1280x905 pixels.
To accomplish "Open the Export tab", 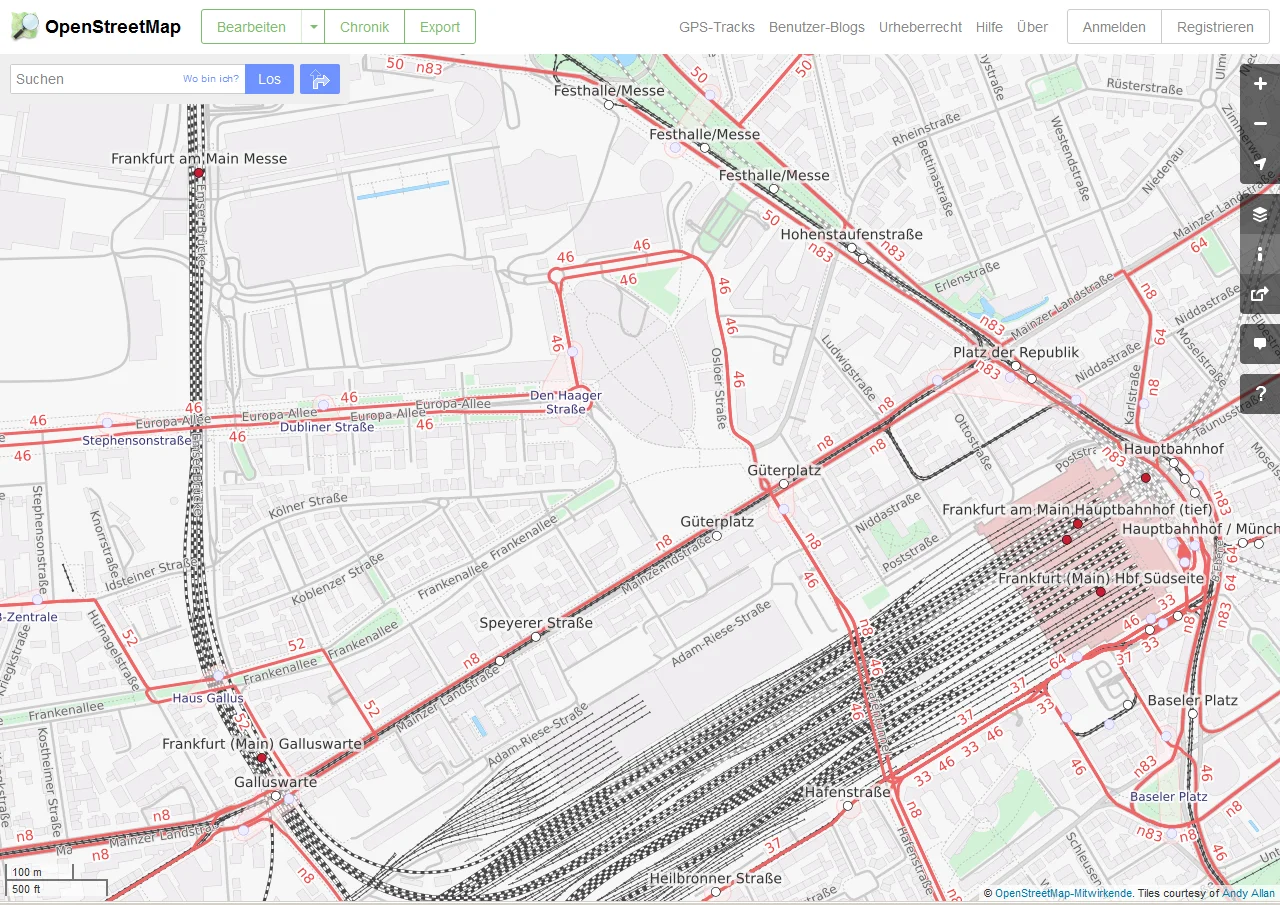I will click(x=440, y=27).
